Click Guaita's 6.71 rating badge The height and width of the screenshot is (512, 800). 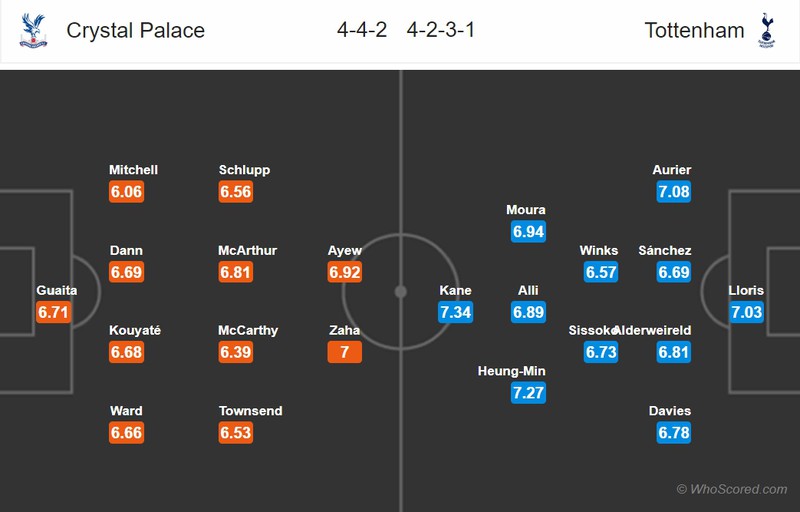coord(54,312)
